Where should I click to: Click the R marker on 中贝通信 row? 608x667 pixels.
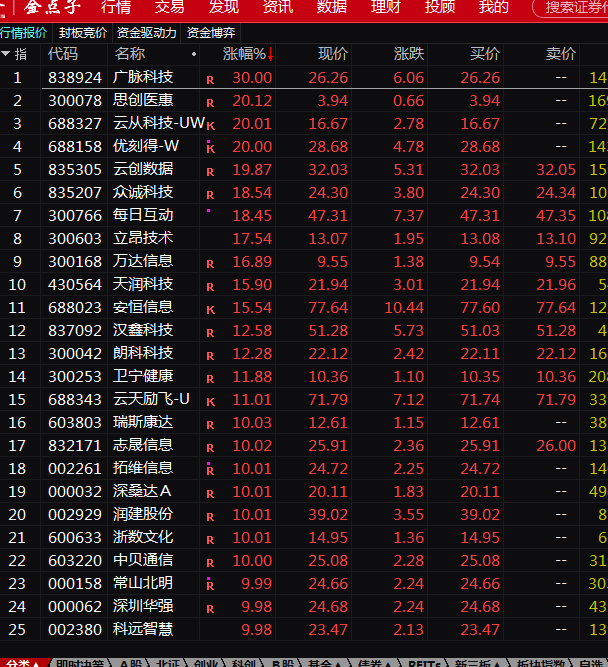[x=210, y=562]
